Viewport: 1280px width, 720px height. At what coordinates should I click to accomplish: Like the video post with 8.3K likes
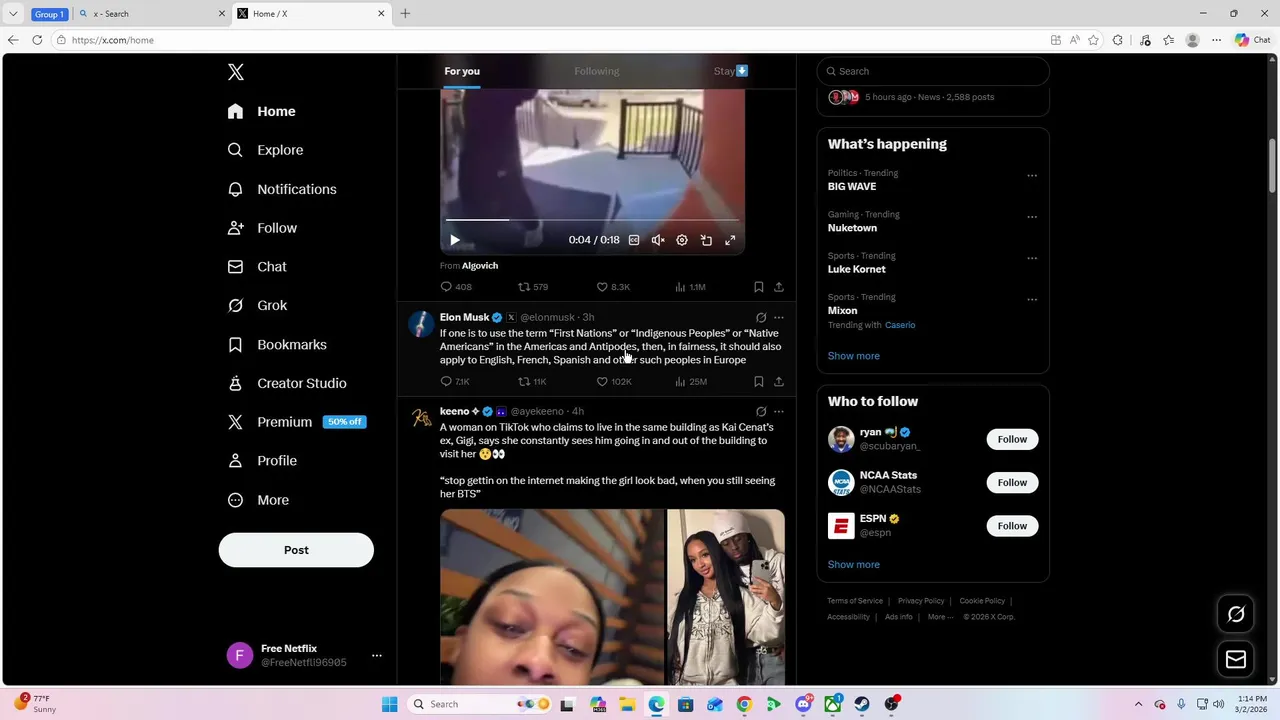(x=613, y=287)
